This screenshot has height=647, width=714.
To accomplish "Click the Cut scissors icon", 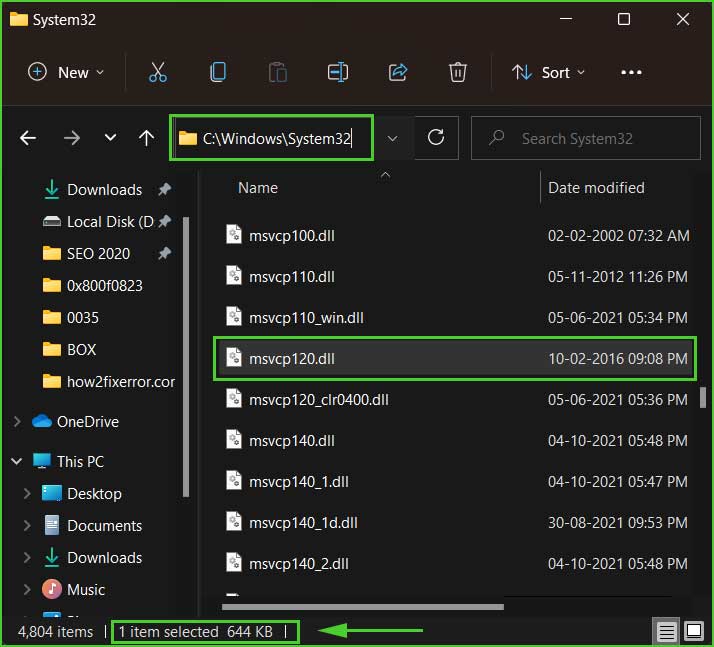I will [158, 72].
